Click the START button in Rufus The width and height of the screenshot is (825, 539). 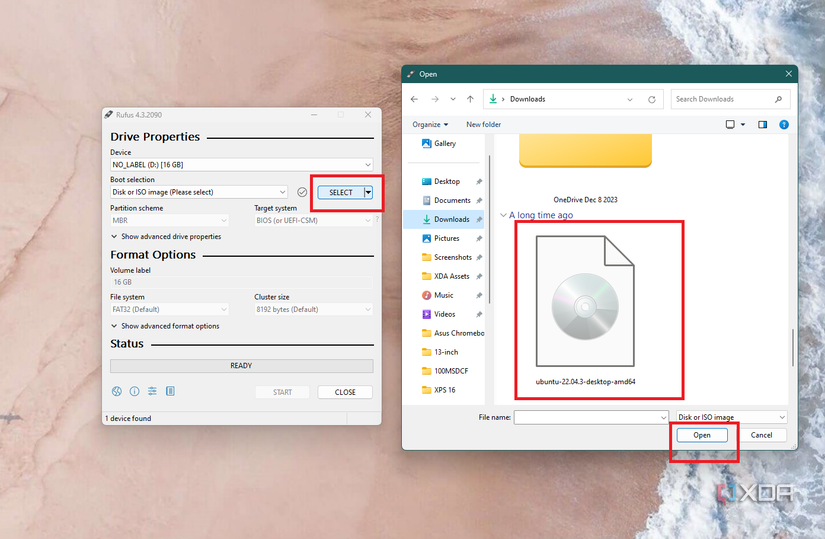pyautogui.click(x=283, y=392)
